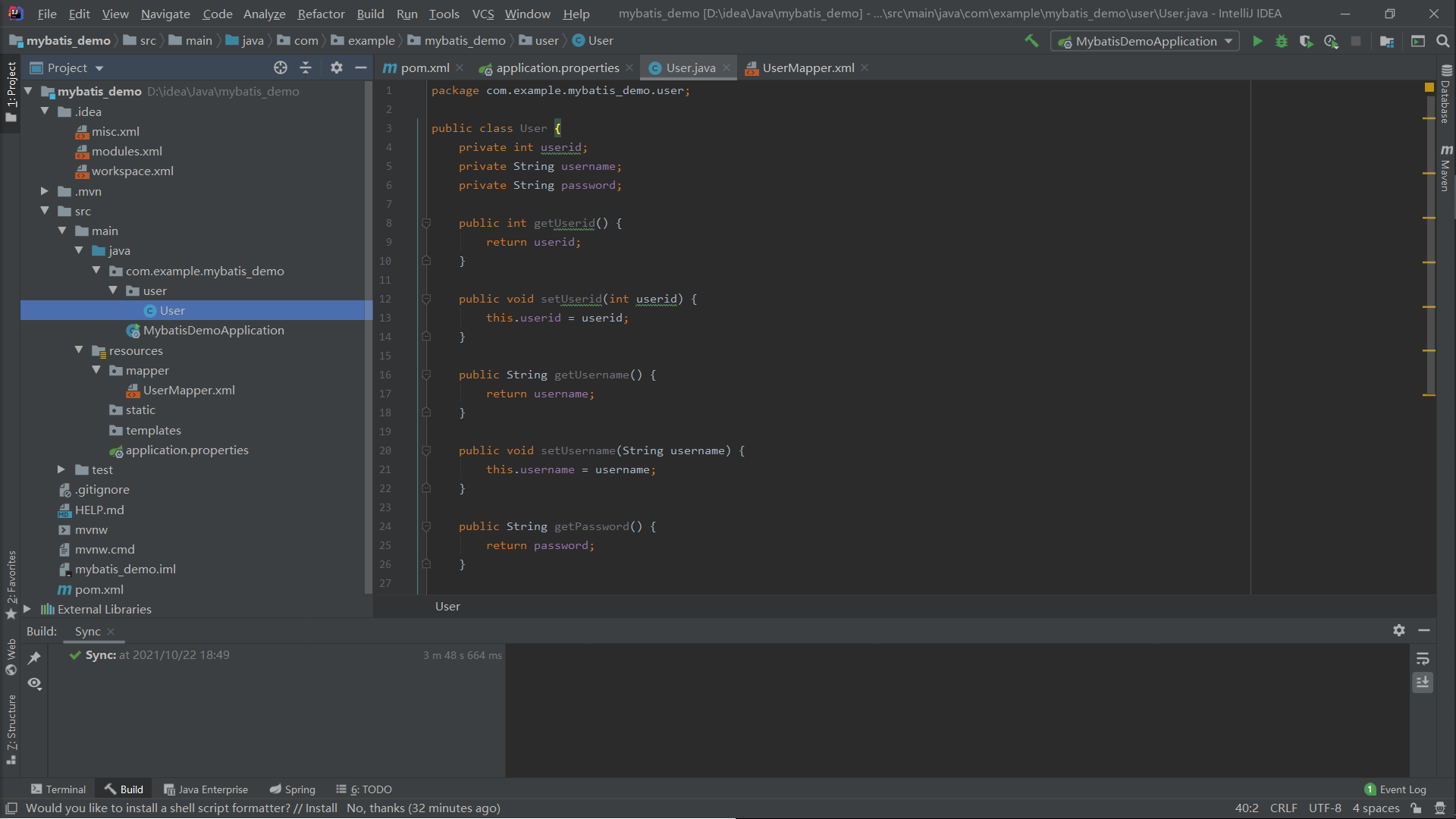Screen dimensions: 1456x819
Task: Open MybatisDemoApplication run configuration dropdown
Action: [1145, 41]
